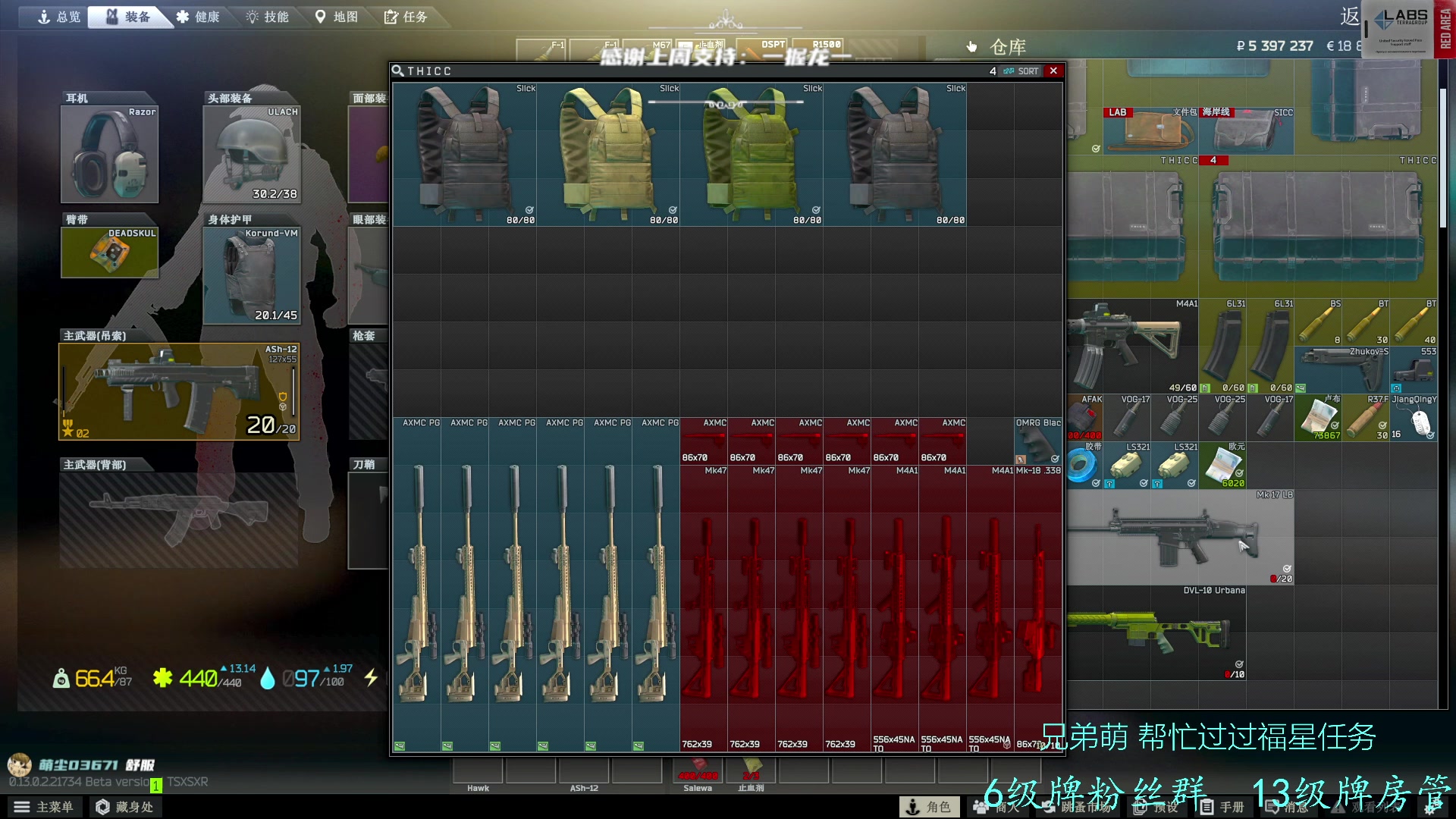Pick the BS ammo stack of 8
Screen dimensions: 1456x819
(x=1318, y=322)
